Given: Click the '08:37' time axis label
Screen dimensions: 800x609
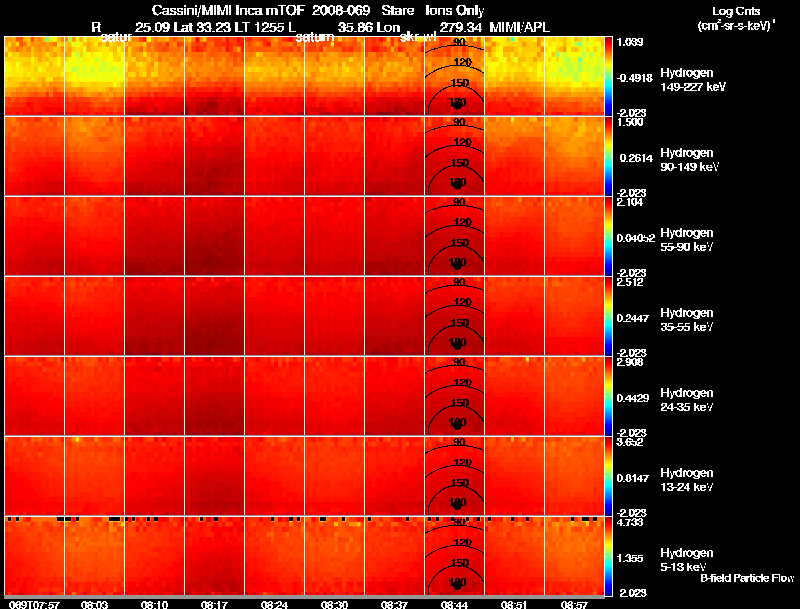Looking at the screenshot, I should [394, 604].
